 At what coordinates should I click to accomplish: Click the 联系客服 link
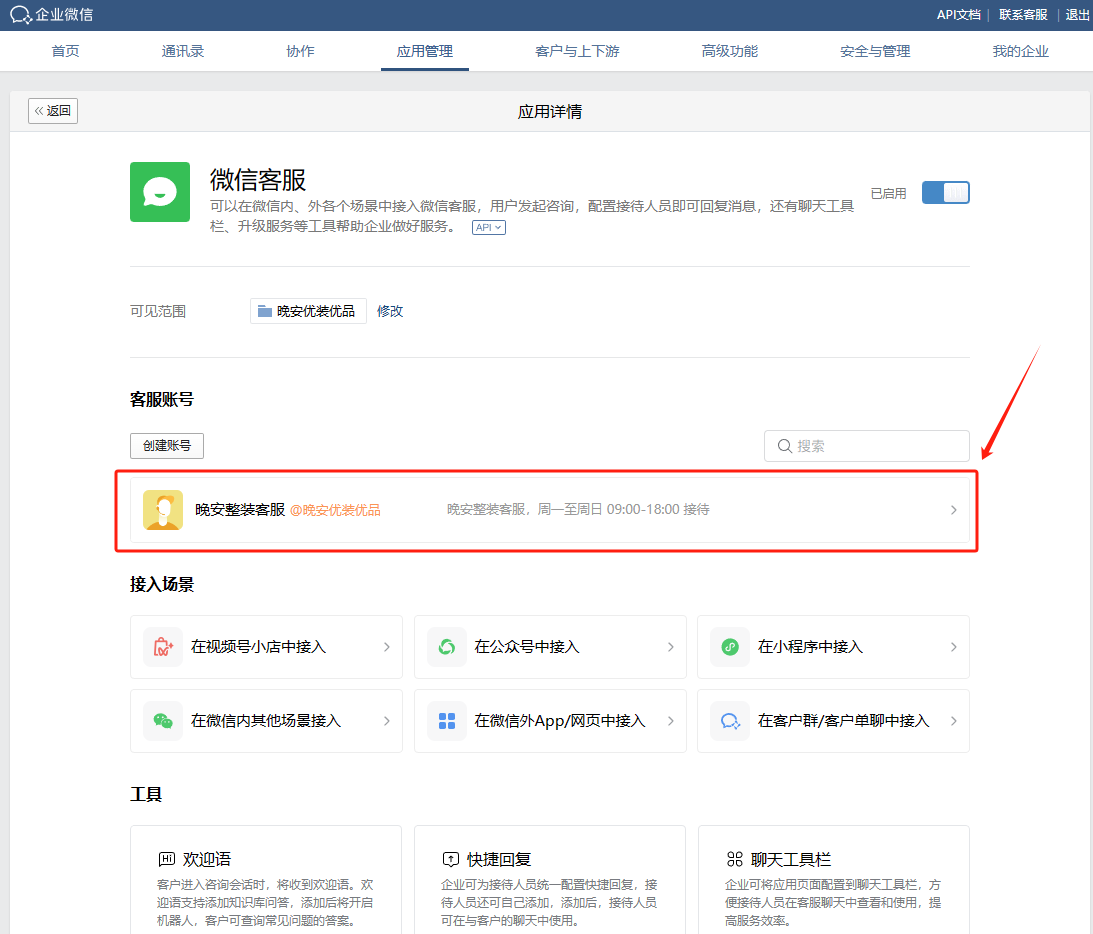click(x=1023, y=15)
